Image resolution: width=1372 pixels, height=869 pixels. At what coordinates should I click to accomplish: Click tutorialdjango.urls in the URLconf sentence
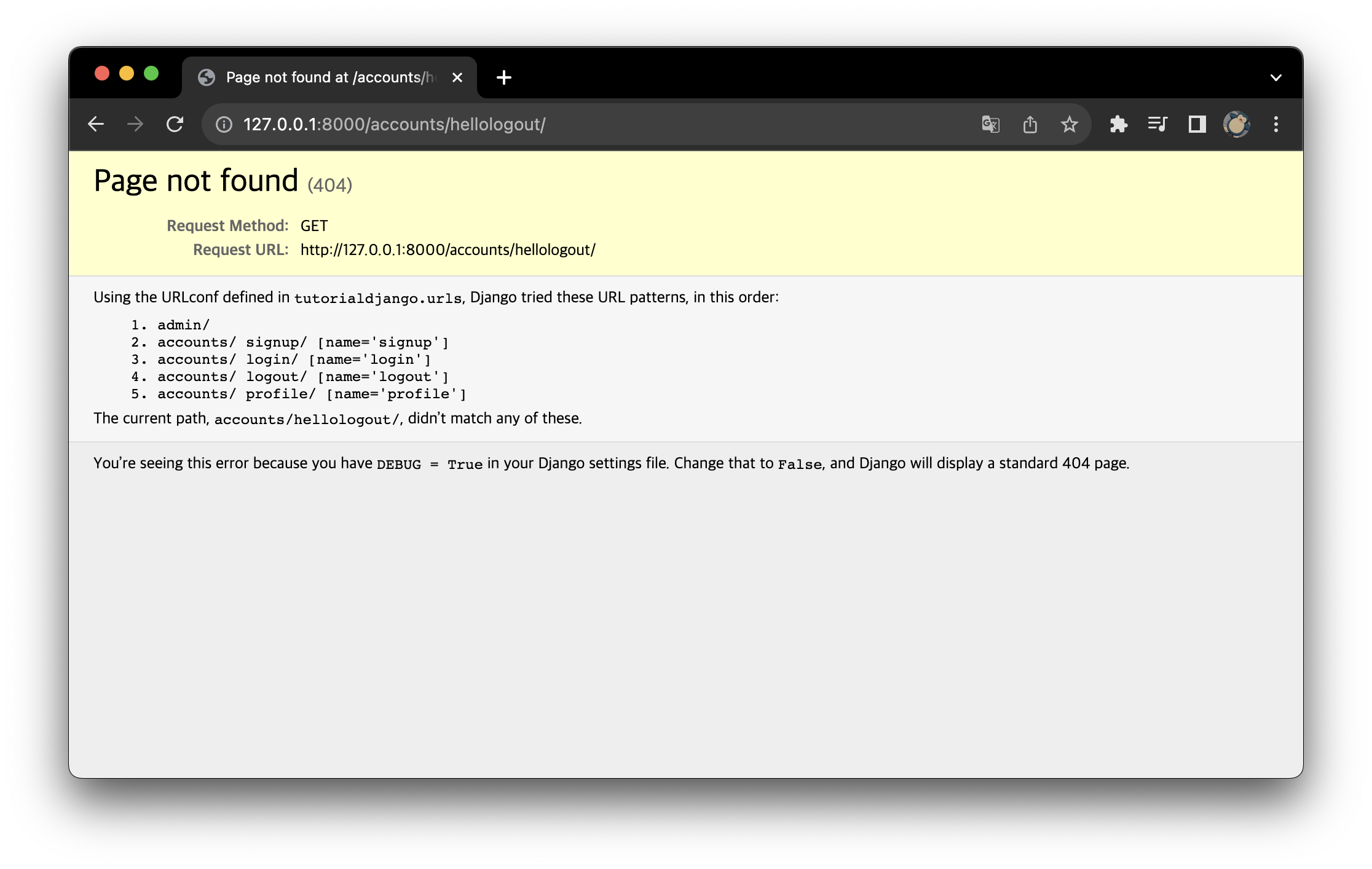378,298
